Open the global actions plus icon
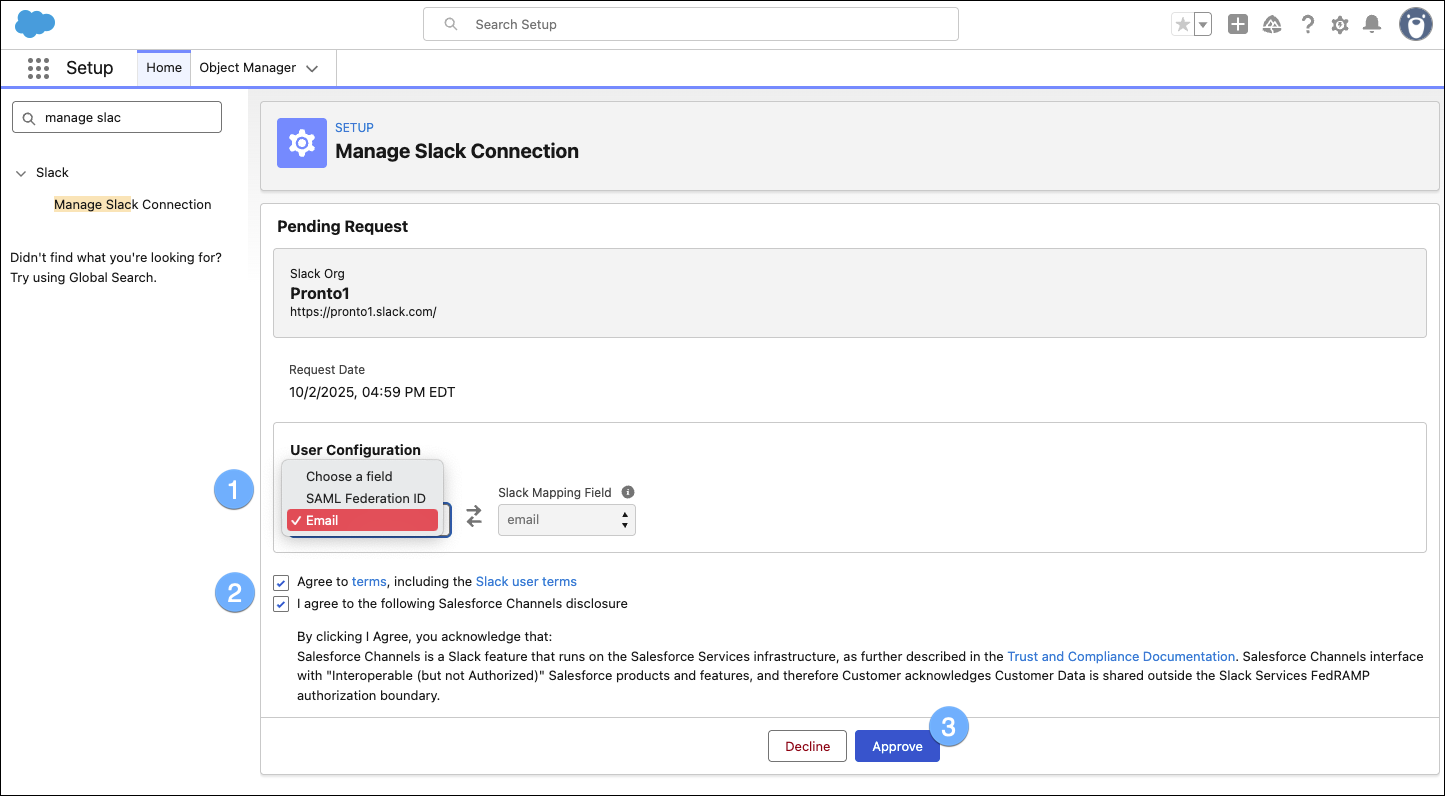 [x=1237, y=24]
